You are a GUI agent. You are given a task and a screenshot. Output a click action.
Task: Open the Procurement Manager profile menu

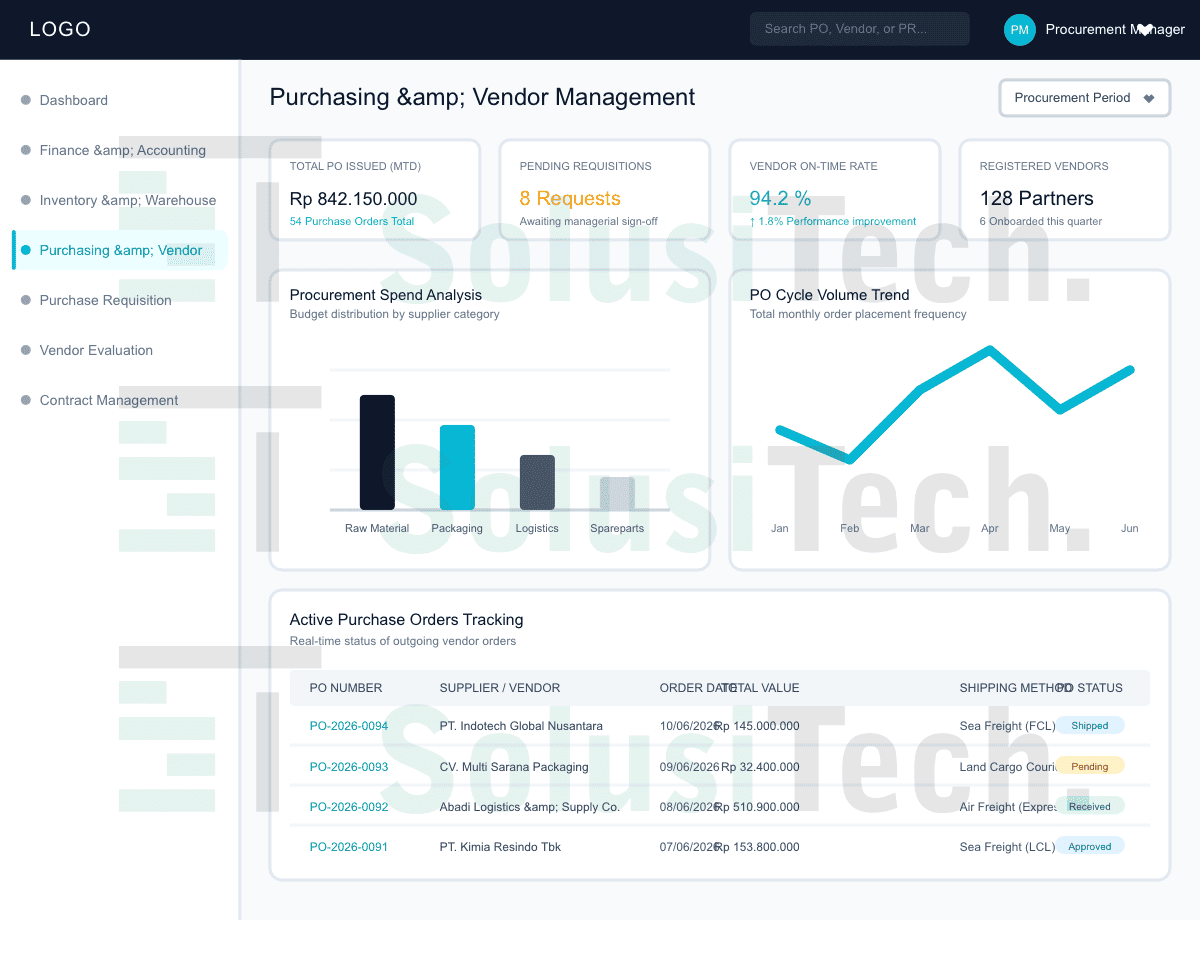[x=1115, y=30]
